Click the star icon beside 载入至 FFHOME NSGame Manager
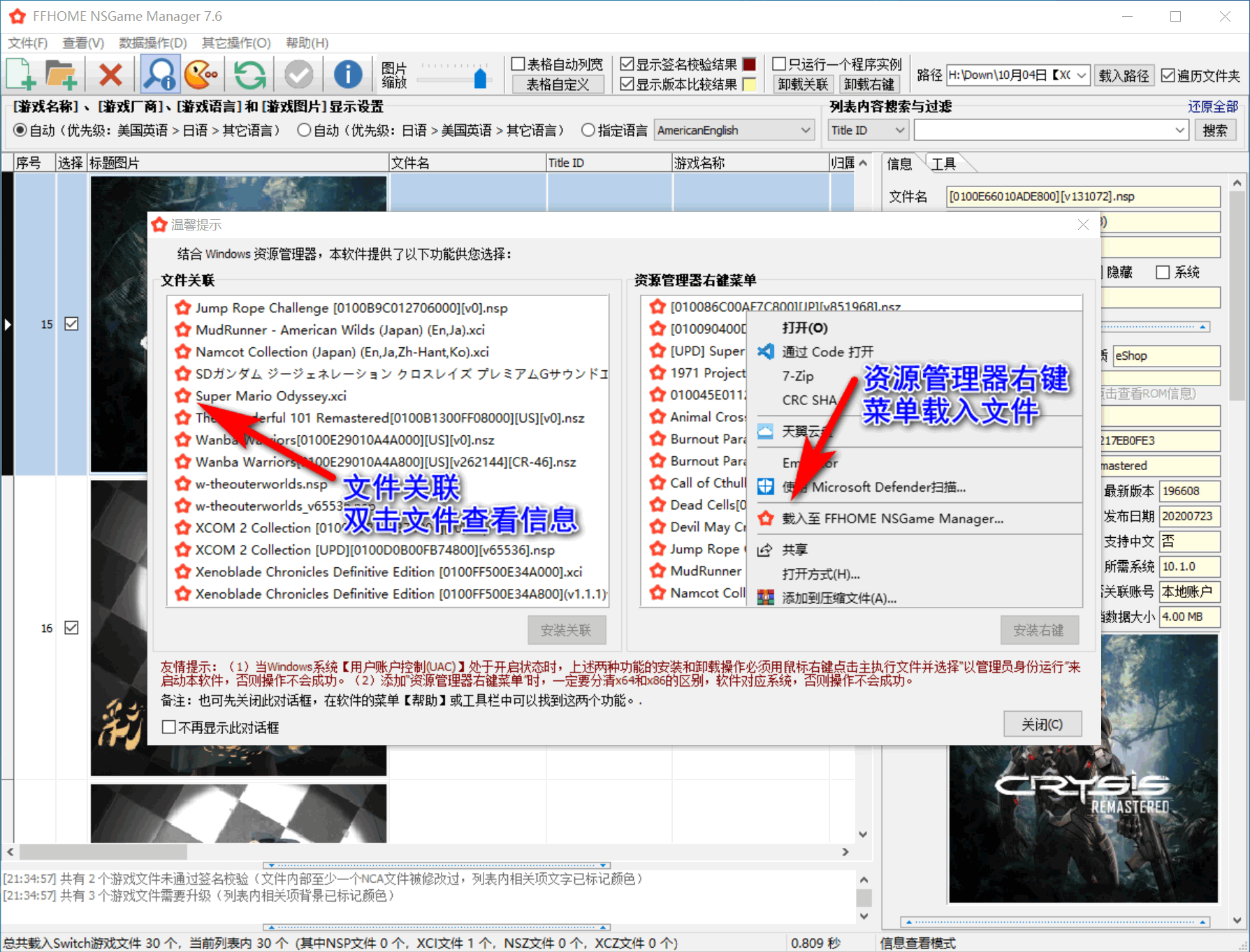The height and width of the screenshot is (952, 1250). [x=766, y=518]
